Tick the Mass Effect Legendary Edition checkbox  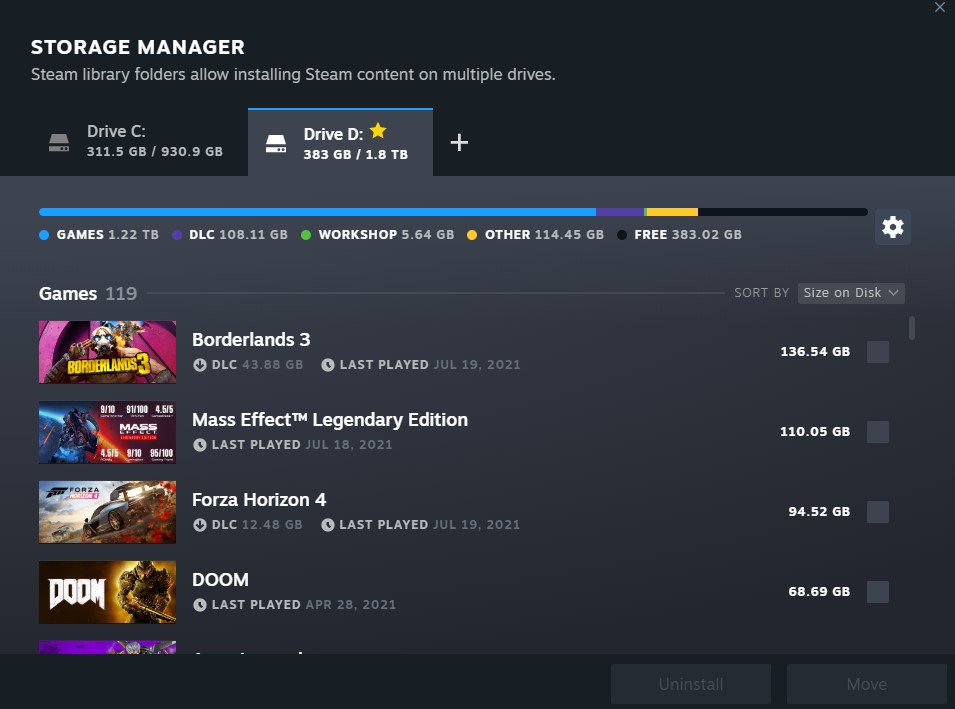coord(878,432)
